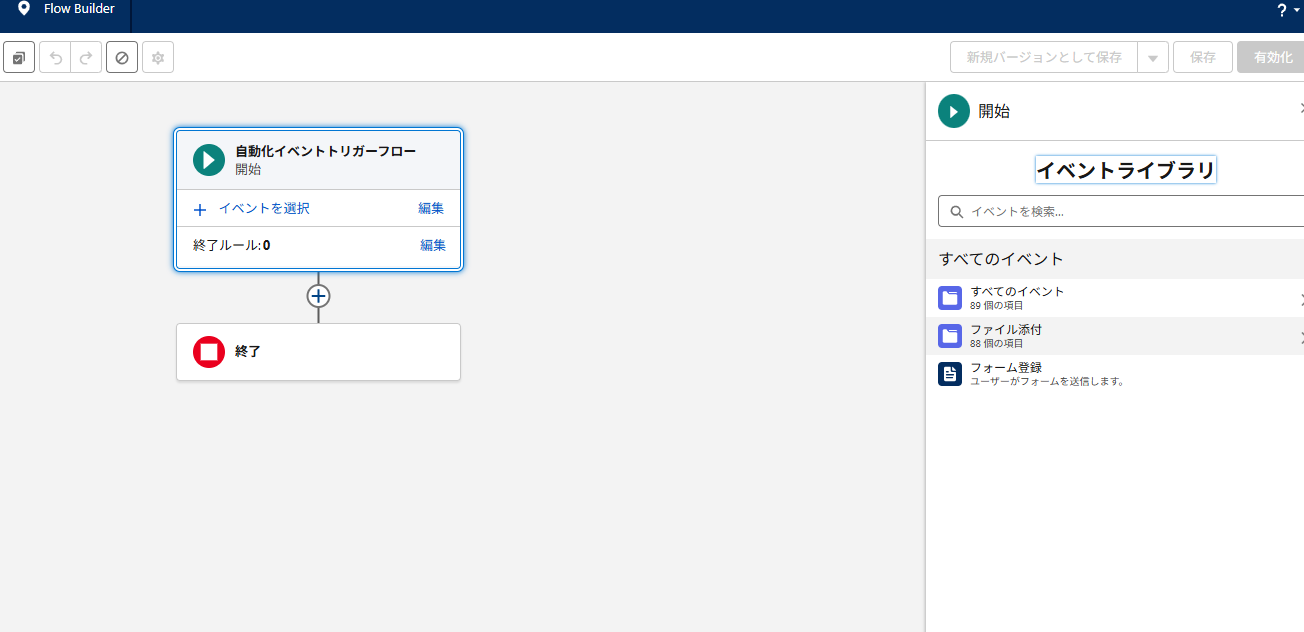Click the イベントライブラリ heading
1304x632 pixels.
coord(1125,170)
